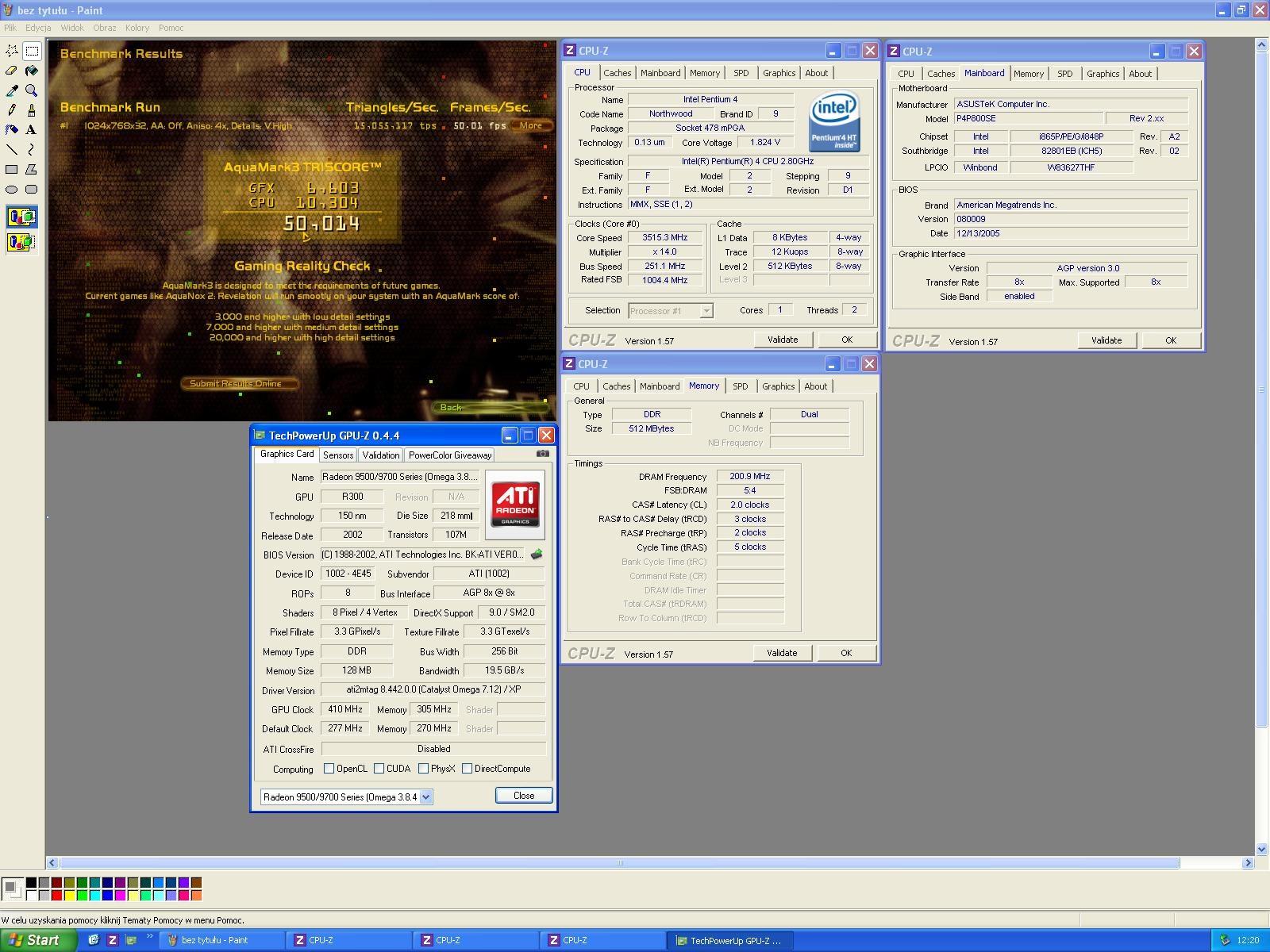The height and width of the screenshot is (952, 1270).
Task: Enable transparent selection mode in Paint toolbox
Action: (x=21, y=242)
